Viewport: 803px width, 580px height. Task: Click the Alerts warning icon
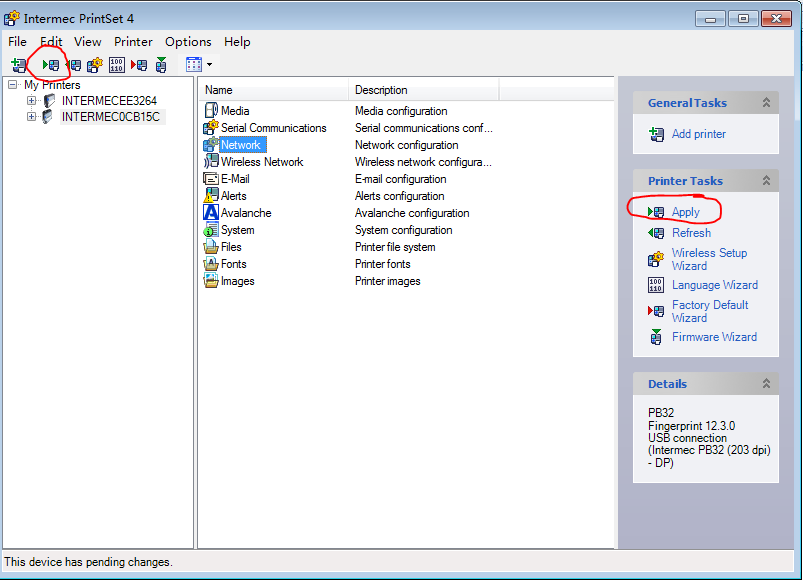tap(211, 196)
